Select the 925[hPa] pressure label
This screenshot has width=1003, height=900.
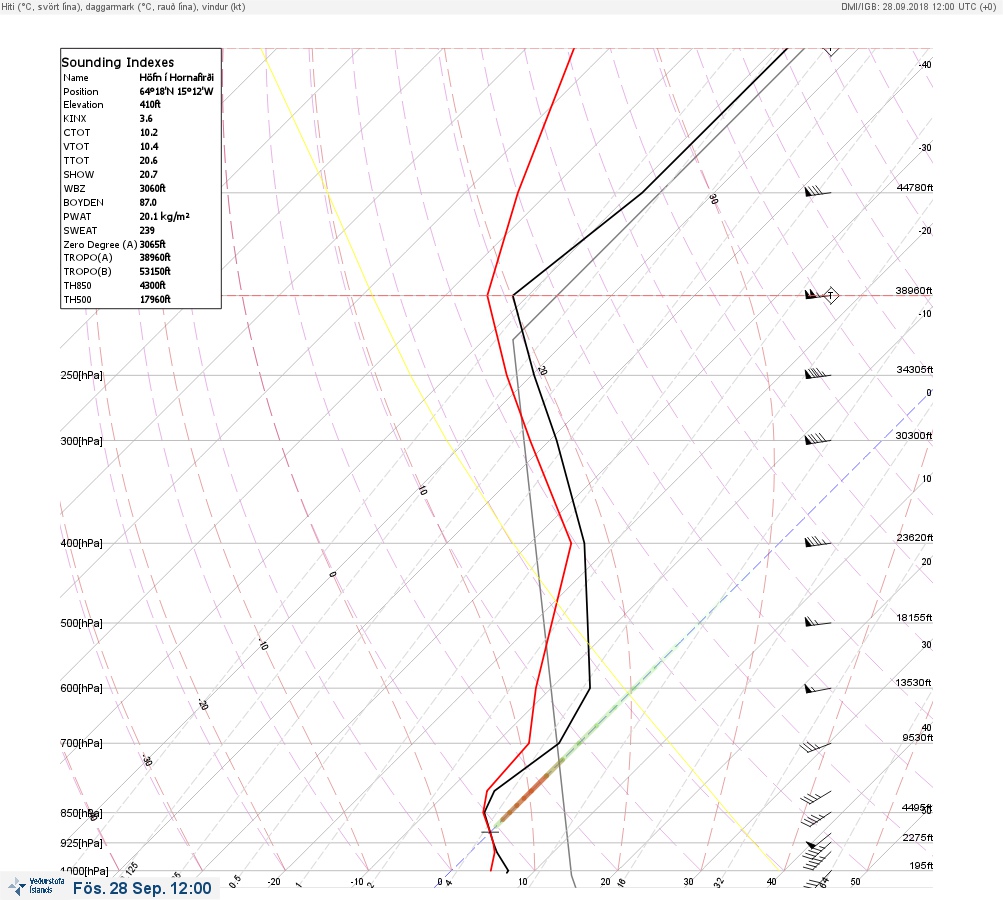tap(81, 843)
